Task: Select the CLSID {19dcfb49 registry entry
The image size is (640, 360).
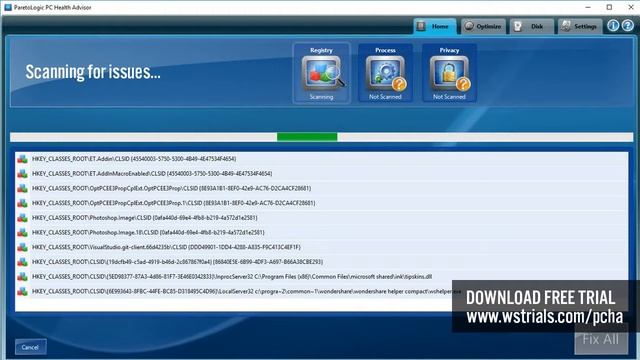Action: pos(321,262)
